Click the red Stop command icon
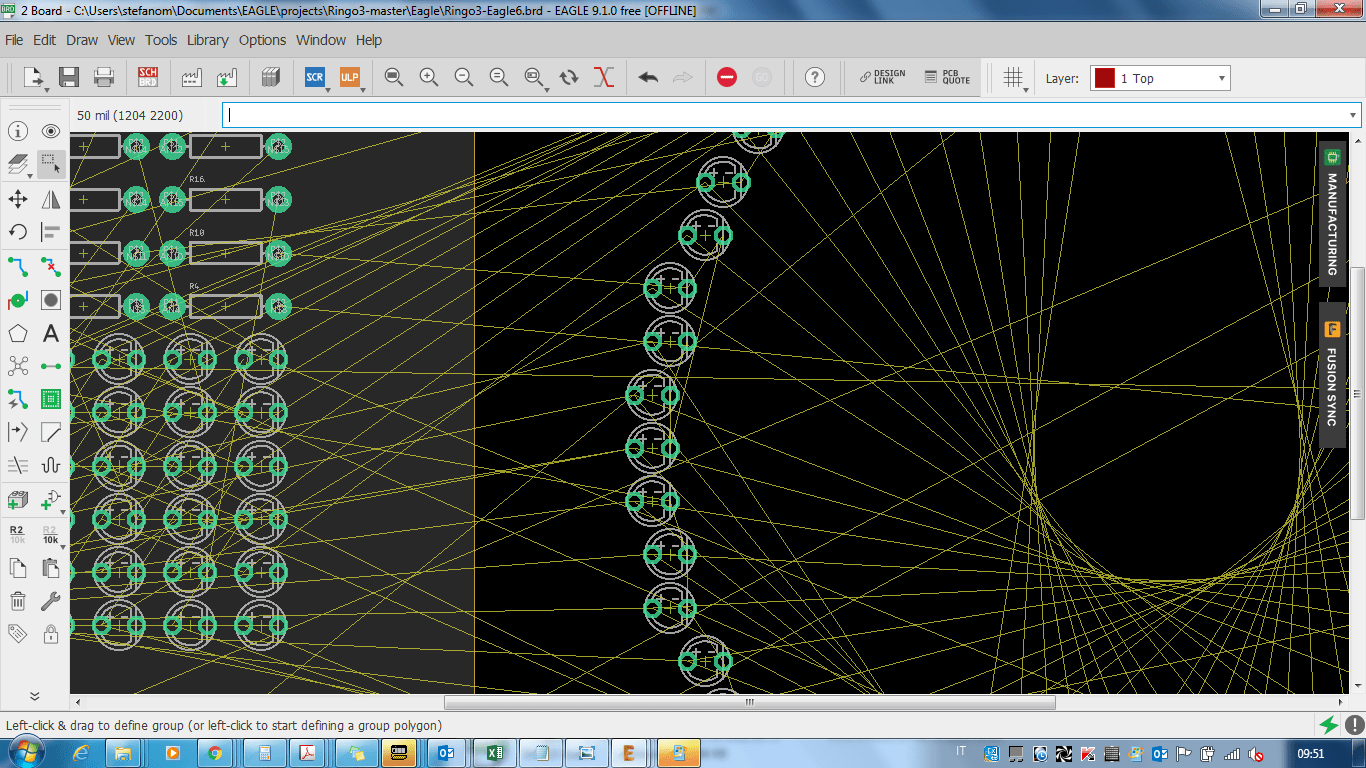 pyautogui.click(x=727, y=77)
